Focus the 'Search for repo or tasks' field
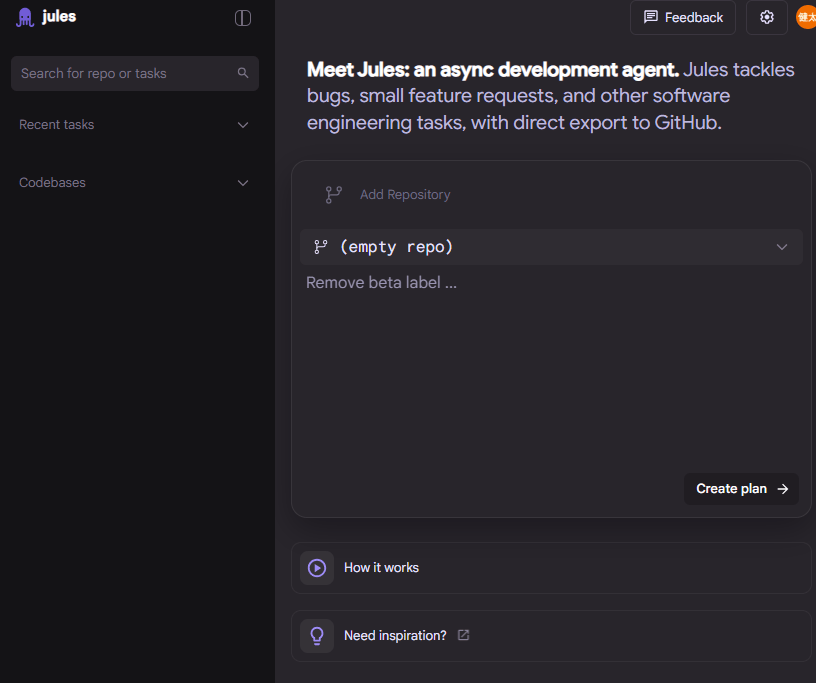Screen dimensions: 816x683 tap(135, 73)
